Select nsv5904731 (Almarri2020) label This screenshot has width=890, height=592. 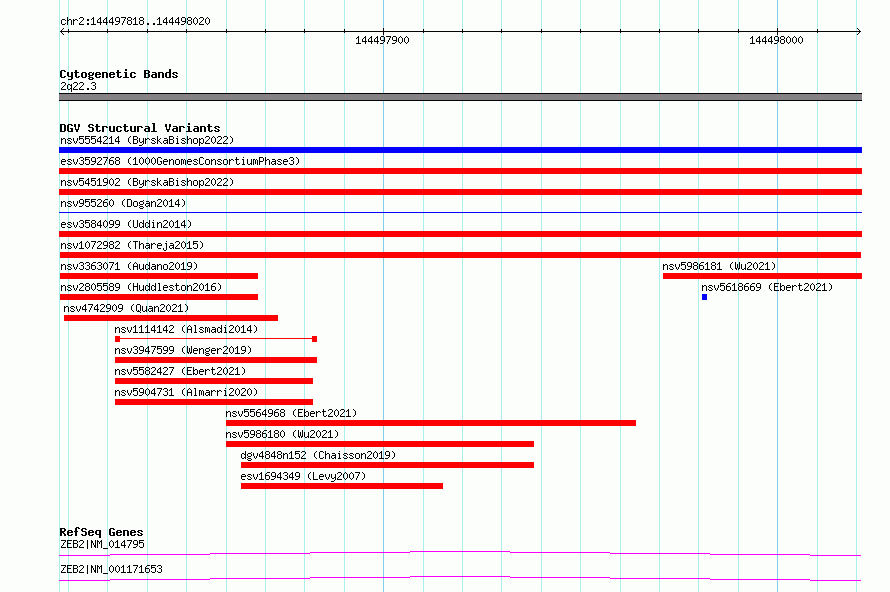(186, 392)
